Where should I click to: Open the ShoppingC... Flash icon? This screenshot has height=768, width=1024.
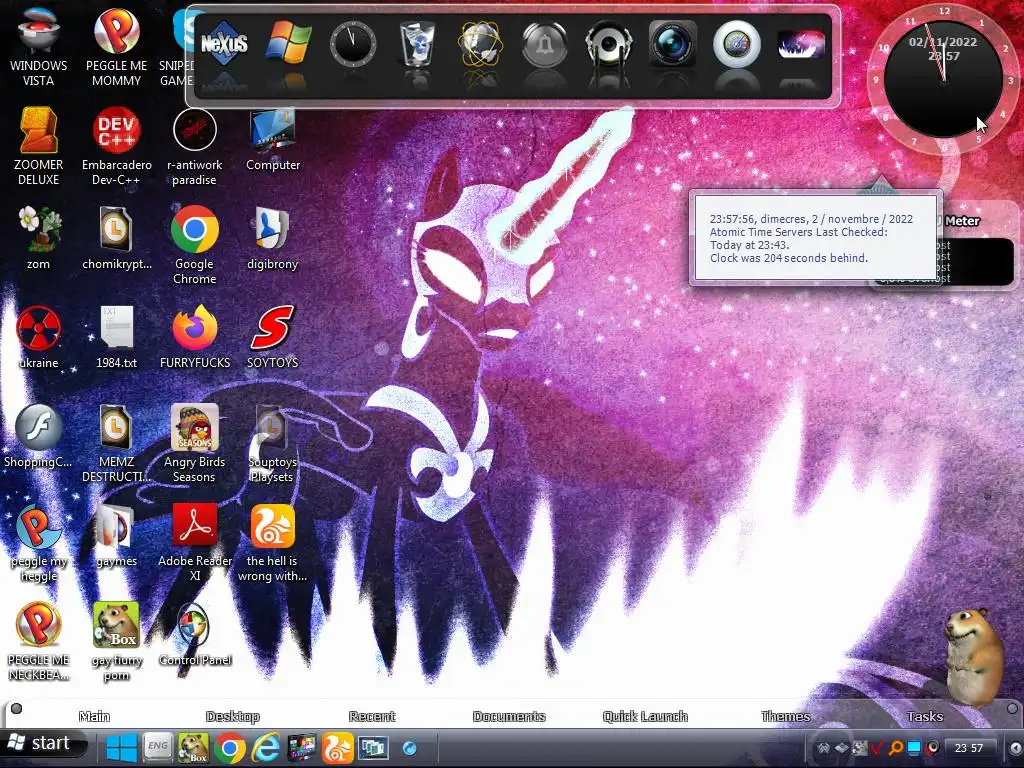pyautogui.click(x=39, y=436)
